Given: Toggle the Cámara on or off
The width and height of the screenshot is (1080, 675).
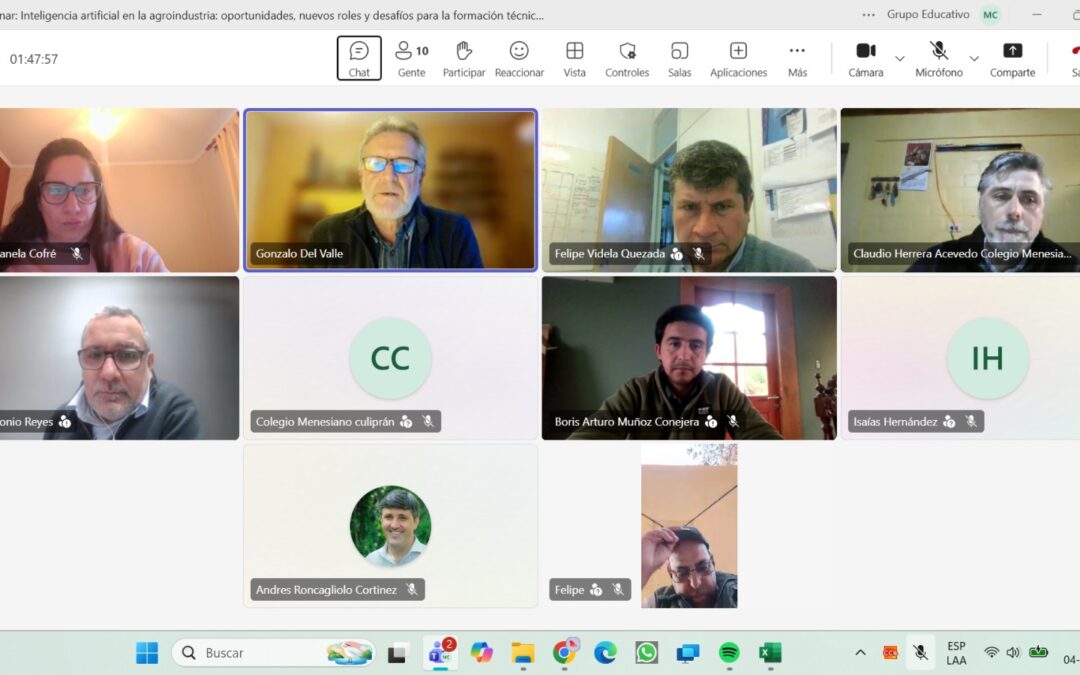Looking at the screenshot, I should pos(866,59).
